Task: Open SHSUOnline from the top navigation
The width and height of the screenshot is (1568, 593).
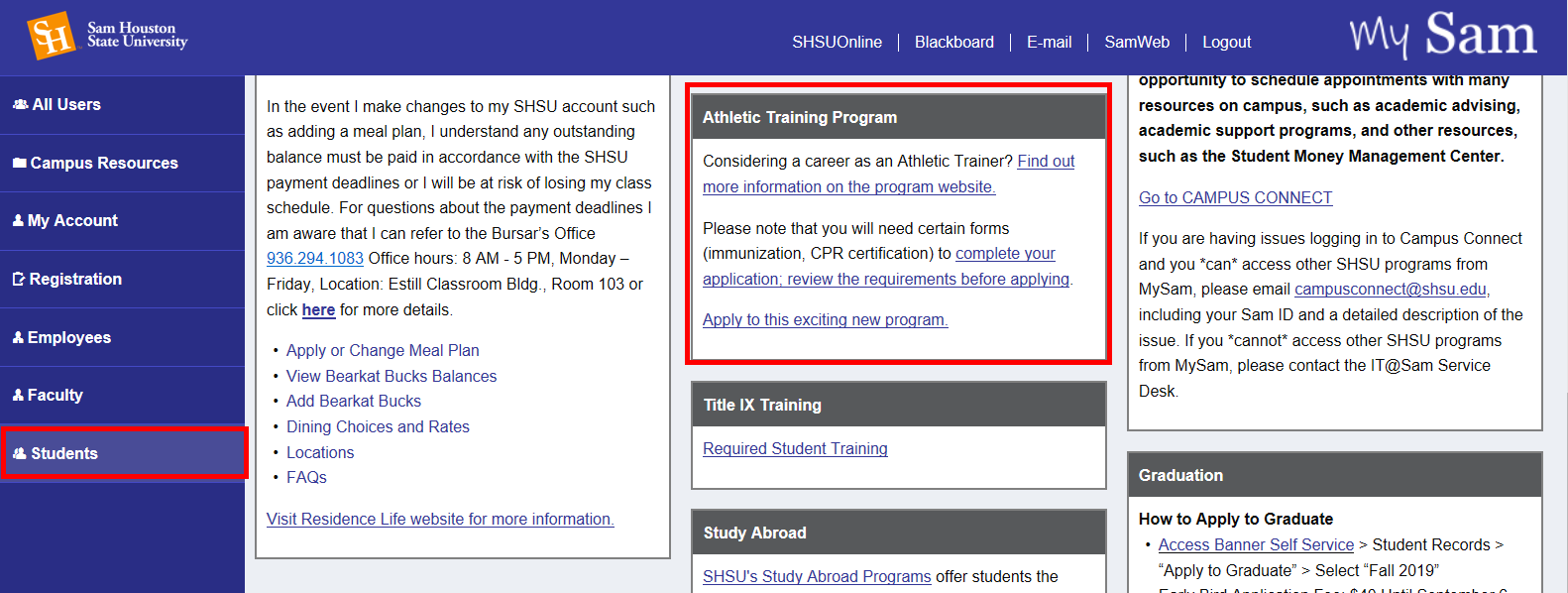Action: click(837, 42)
